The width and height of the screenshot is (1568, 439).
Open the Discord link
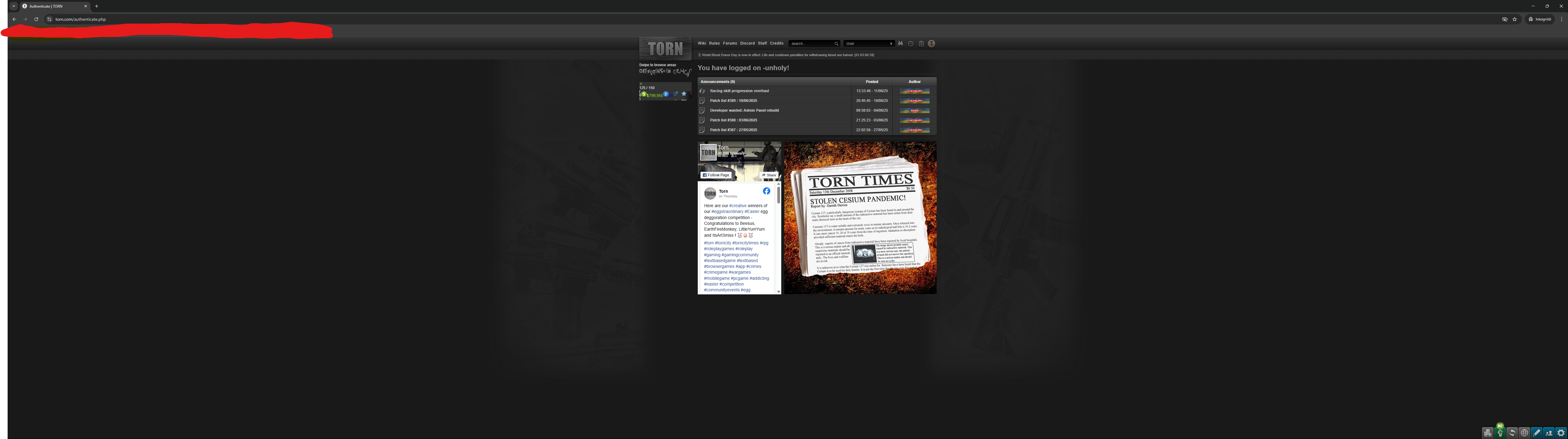[747, 43]
